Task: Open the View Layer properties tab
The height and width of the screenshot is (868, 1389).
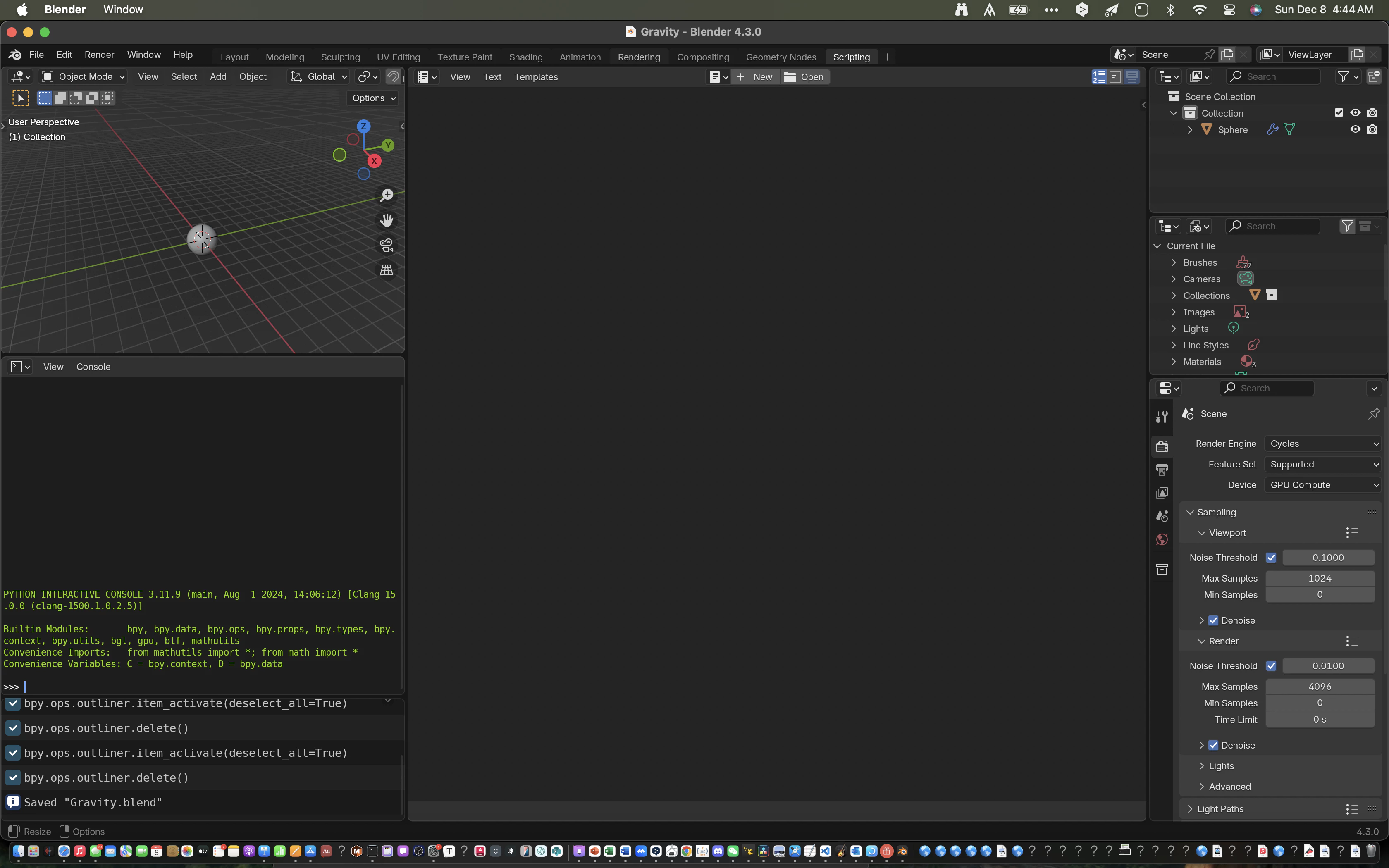Action: 1162,493
